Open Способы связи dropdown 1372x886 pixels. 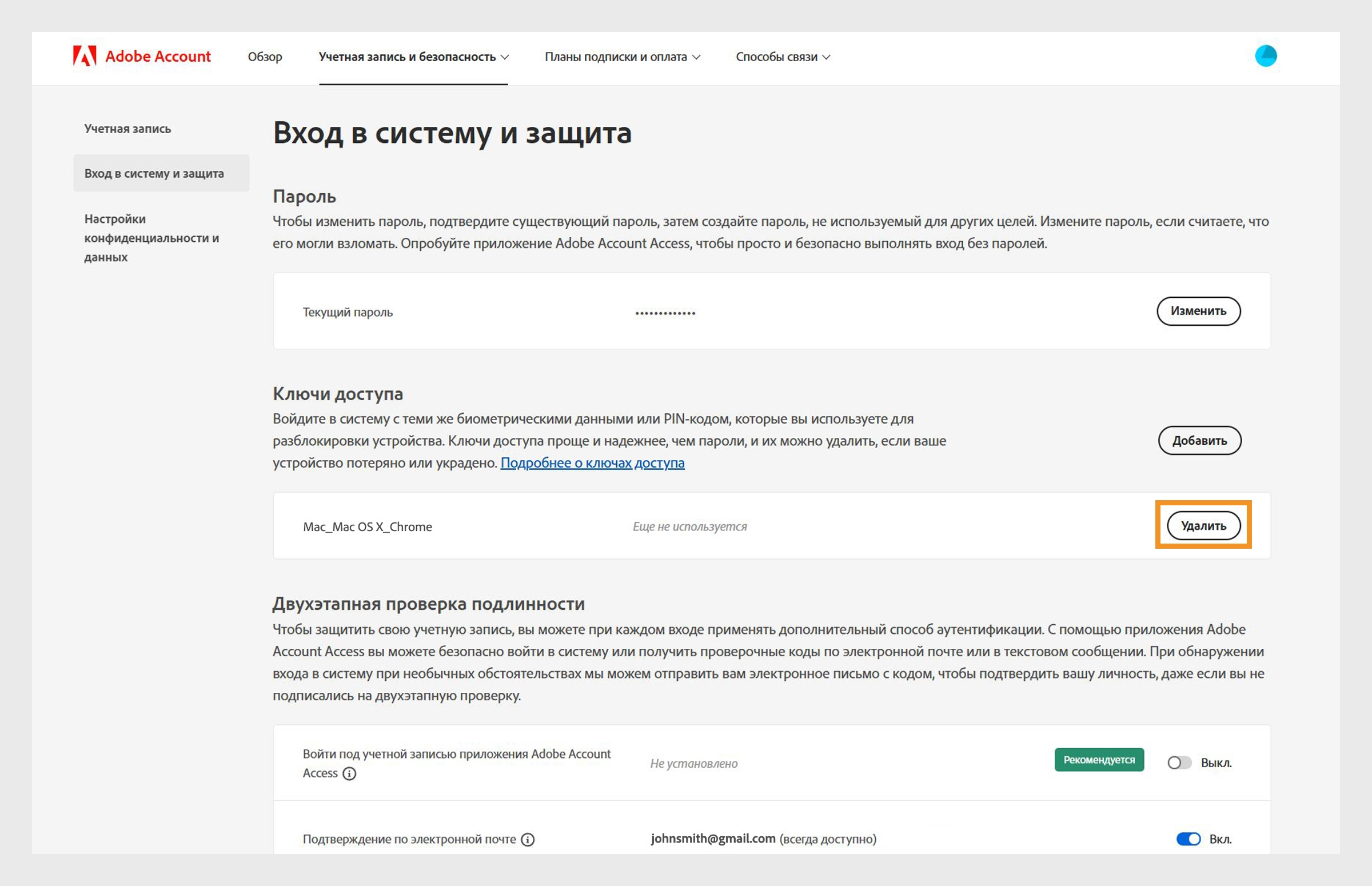click(x=783, y=57)
